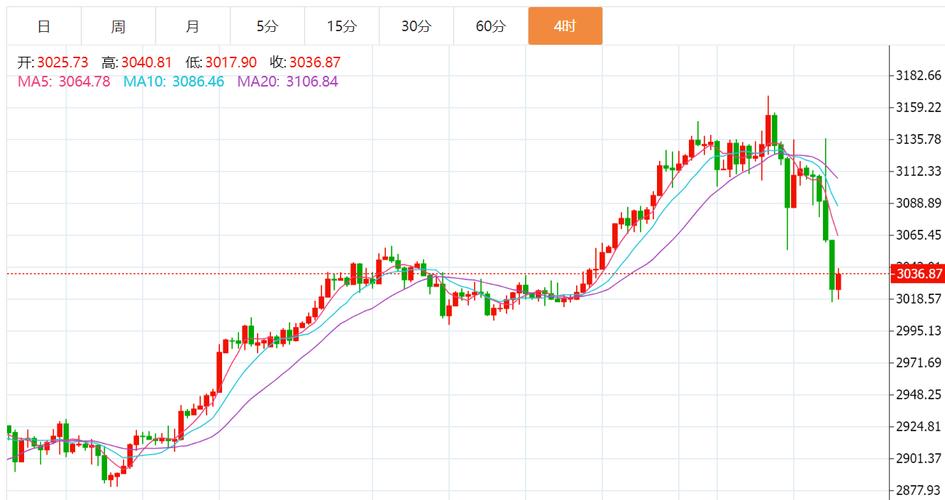Click the 2901.37 price axis label
This screenshot has height=500, width=945.
pos(918,458)
